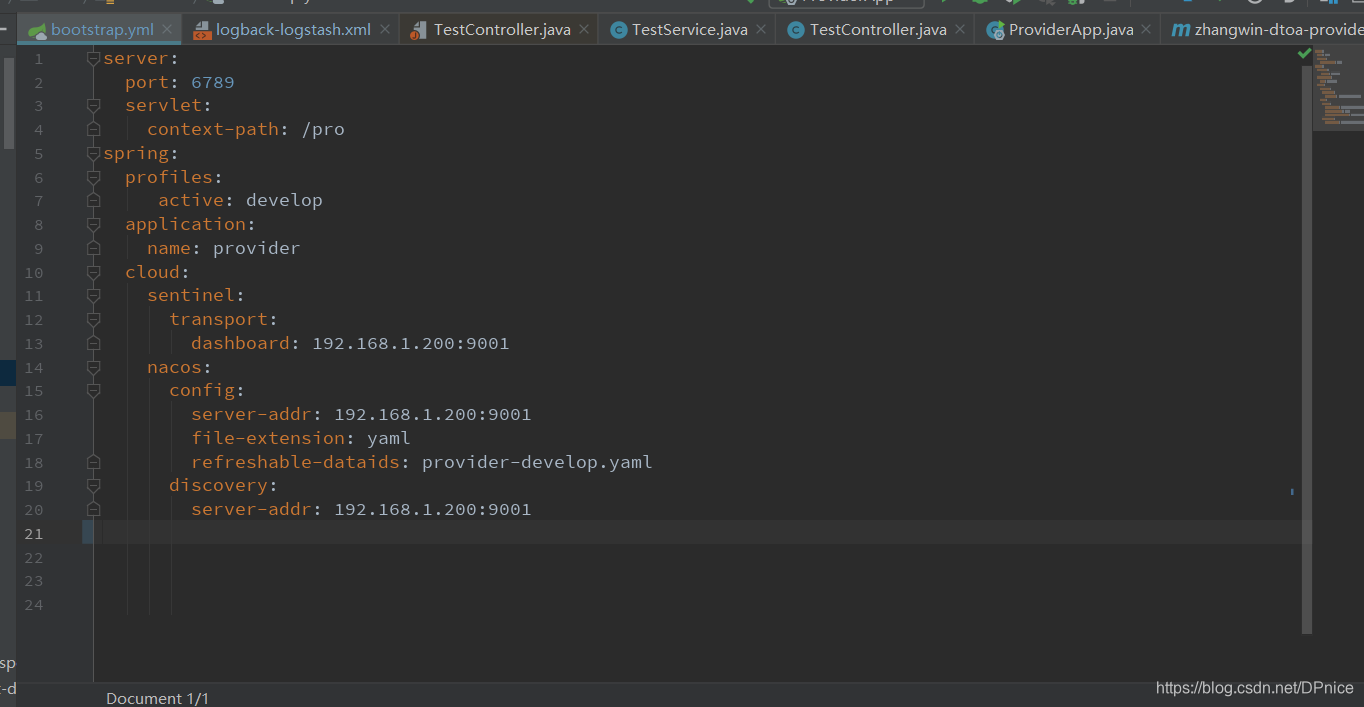Screen dimensions: 1364x707
Task: Click the dashboard address 192.168.1.200:9001
Action: coord(411,343)
